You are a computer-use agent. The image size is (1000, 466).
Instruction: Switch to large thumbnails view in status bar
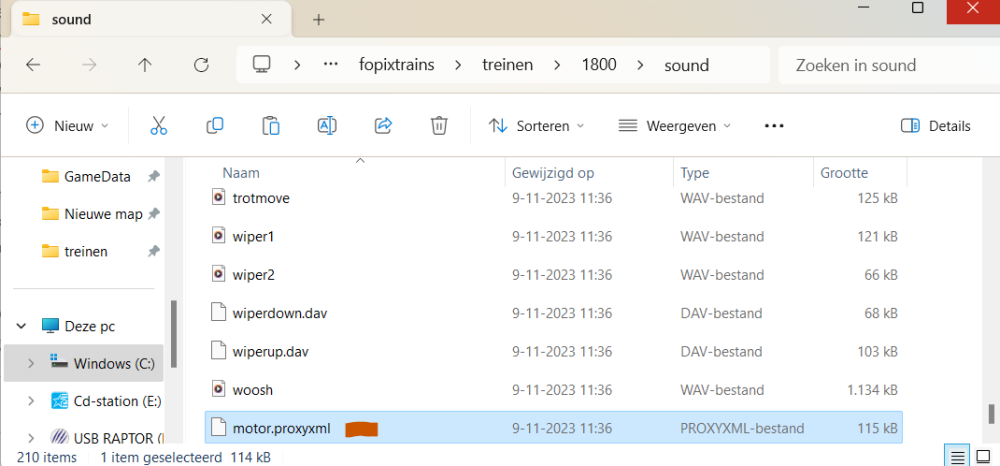984,458
